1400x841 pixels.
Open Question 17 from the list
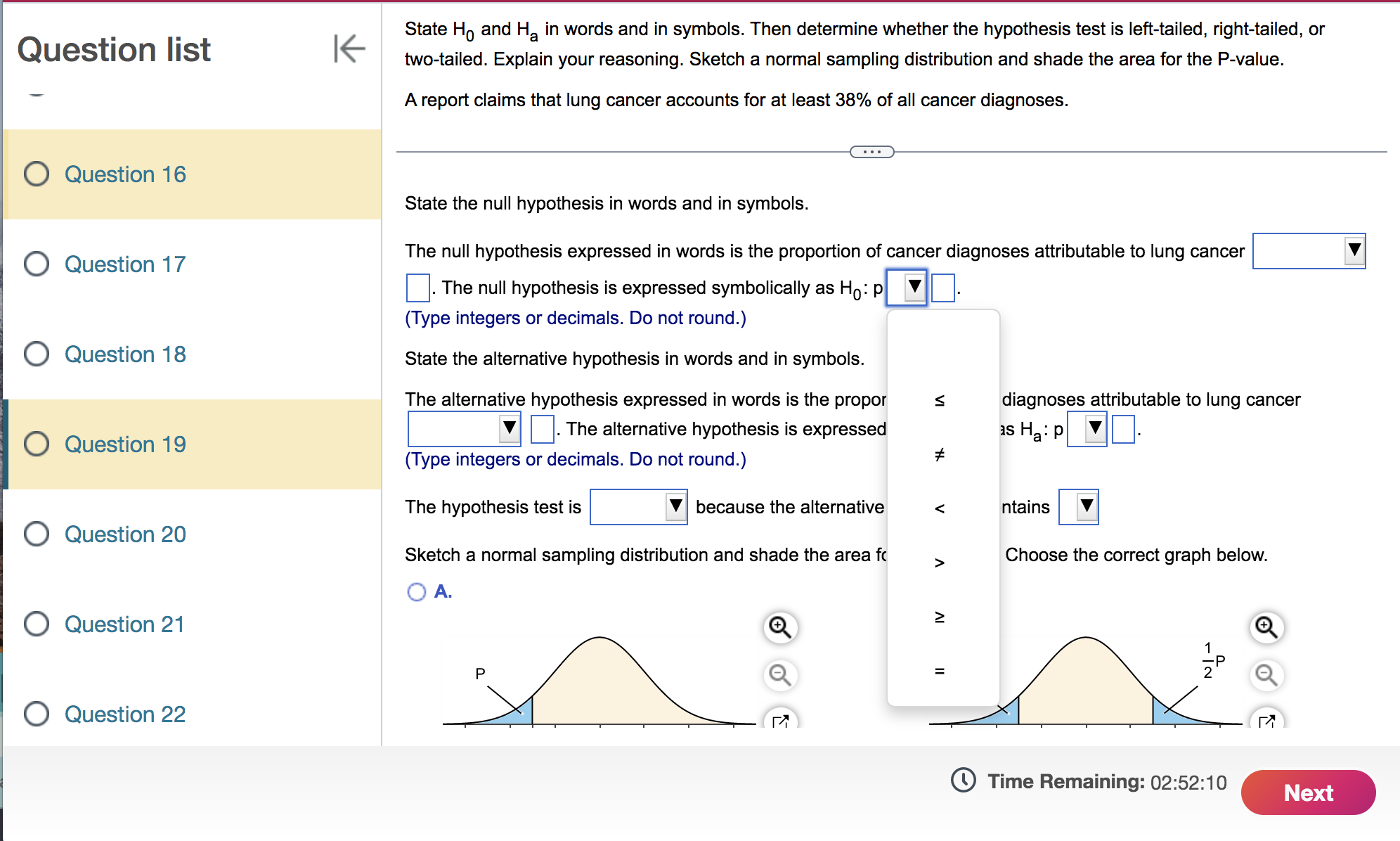[124, 264]
